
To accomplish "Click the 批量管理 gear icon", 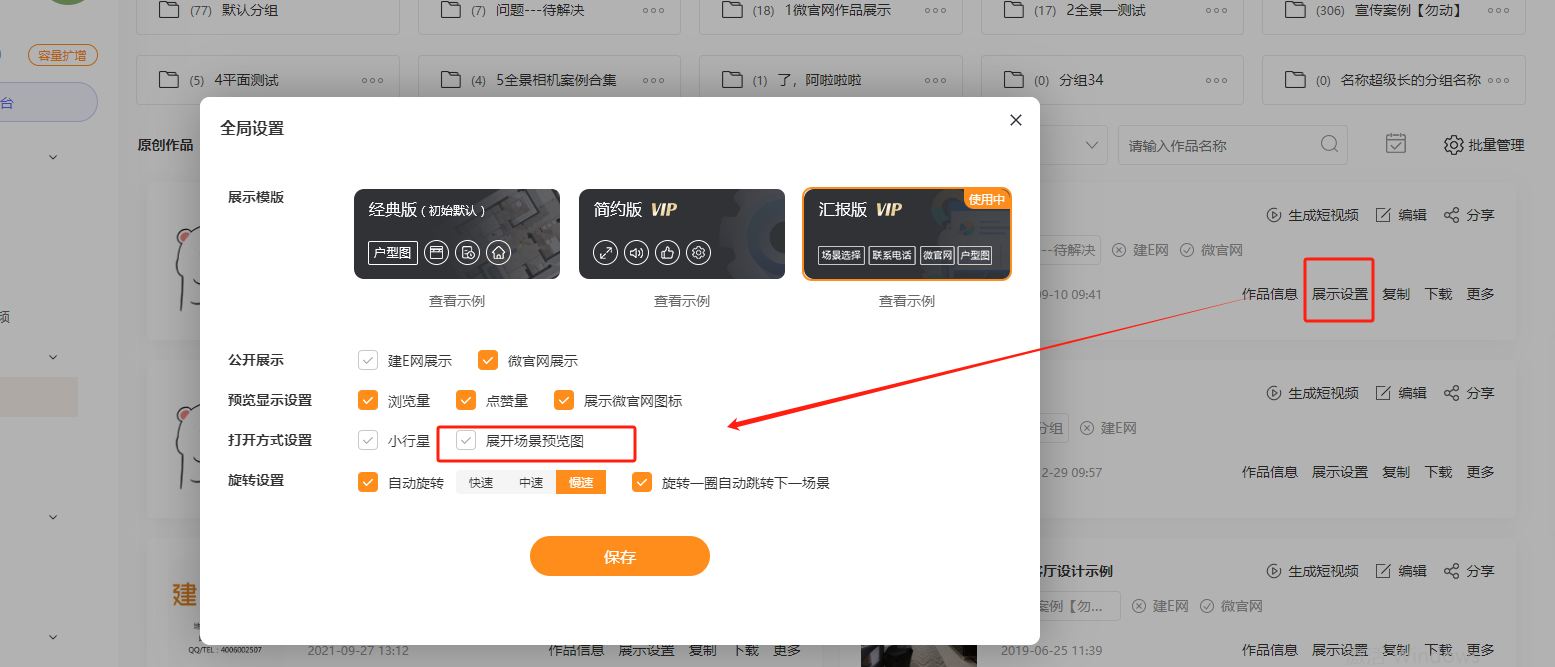I will 1453,145.
